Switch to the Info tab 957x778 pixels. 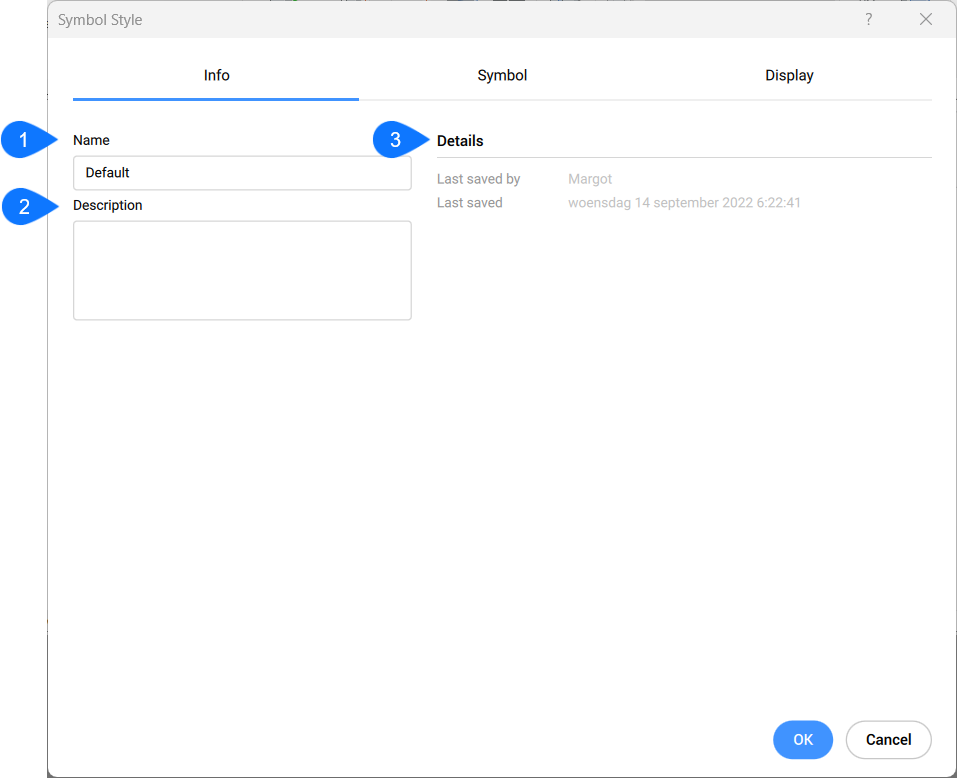(216, 76)
